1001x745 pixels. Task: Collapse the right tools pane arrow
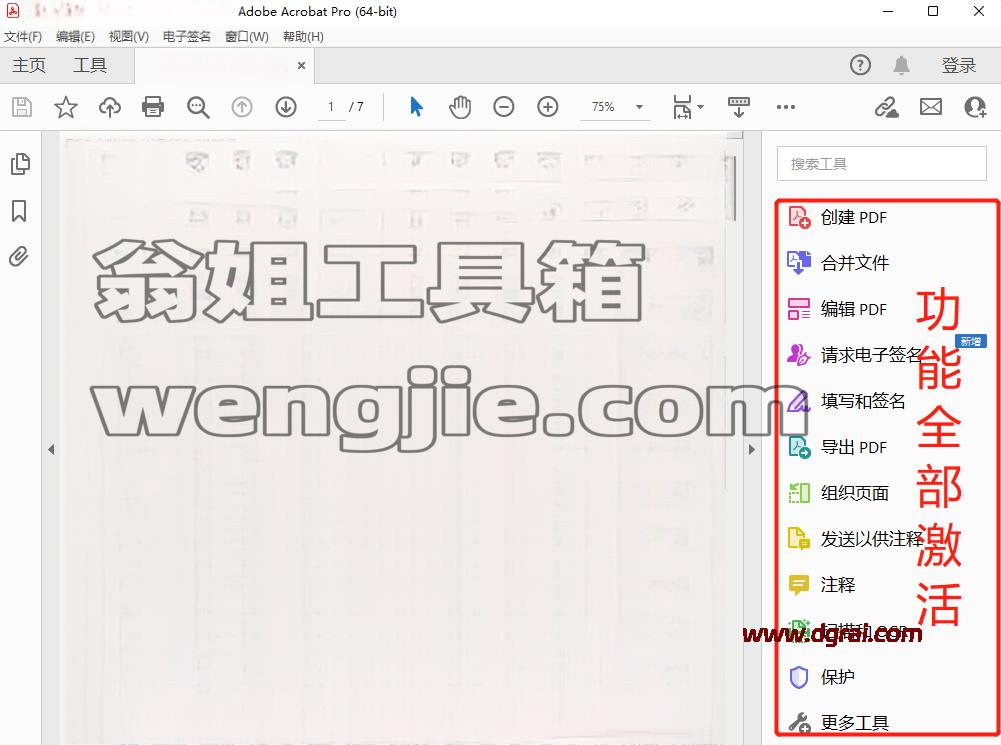(x=751, y=449)
